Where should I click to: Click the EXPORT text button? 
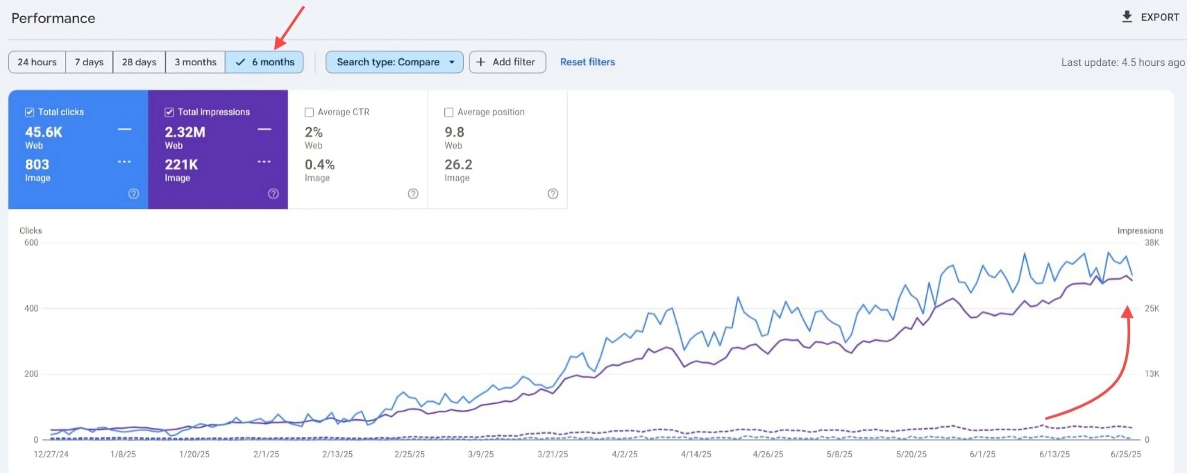(1160, 17)
